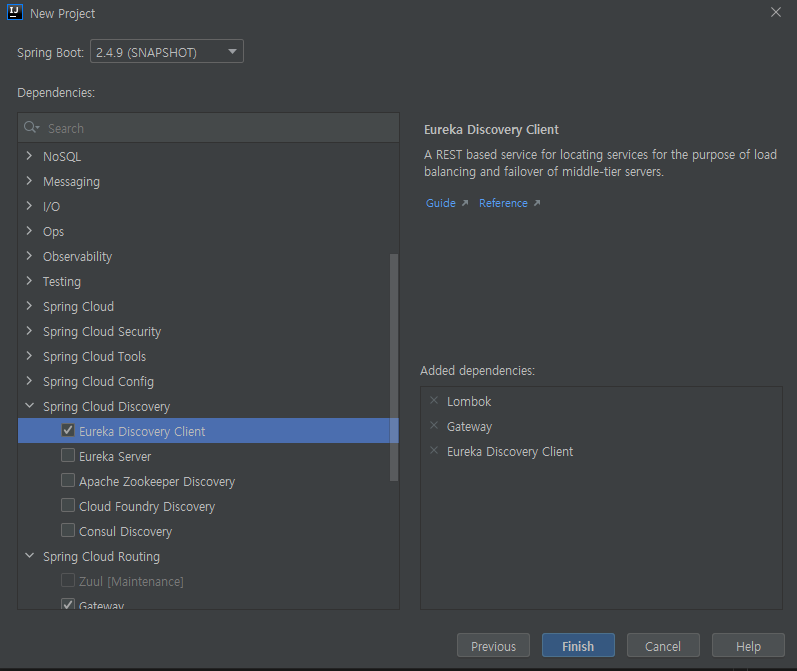Viewport: 797px width, 671px height.
Task: Select Observability tree label
Action: click(77, 256)
